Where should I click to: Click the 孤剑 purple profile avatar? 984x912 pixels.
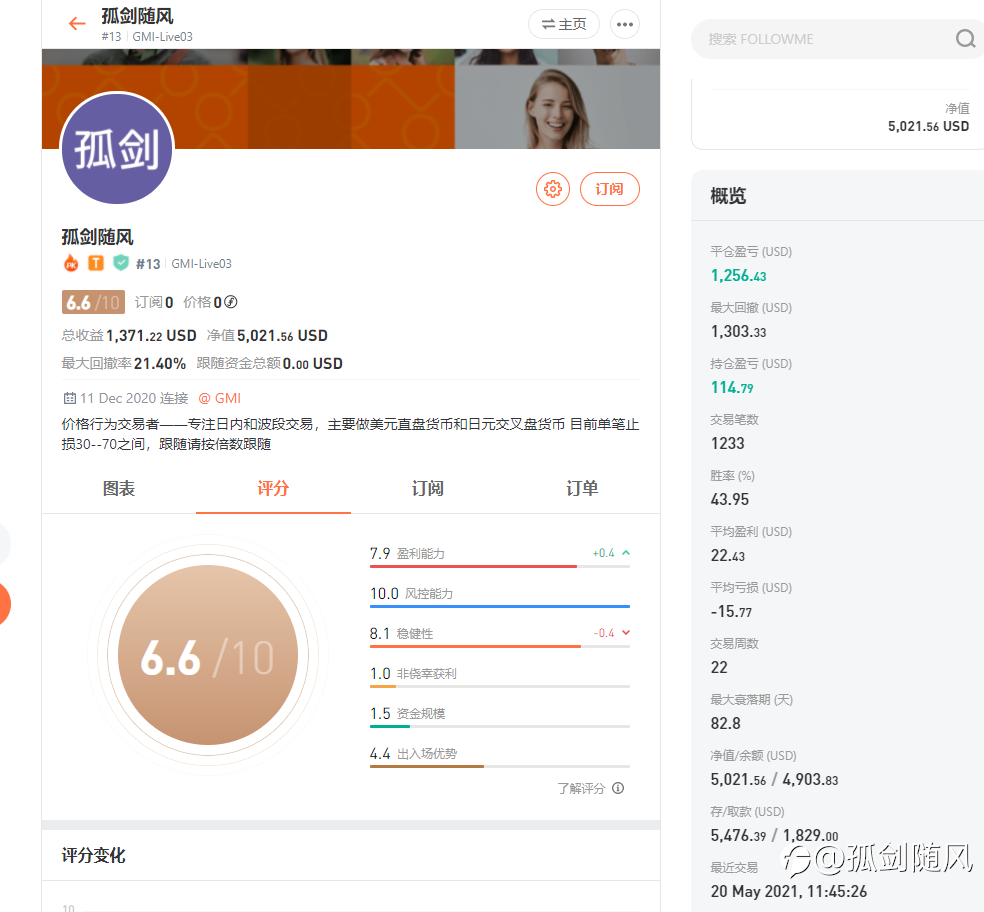(x=117, y=148)
